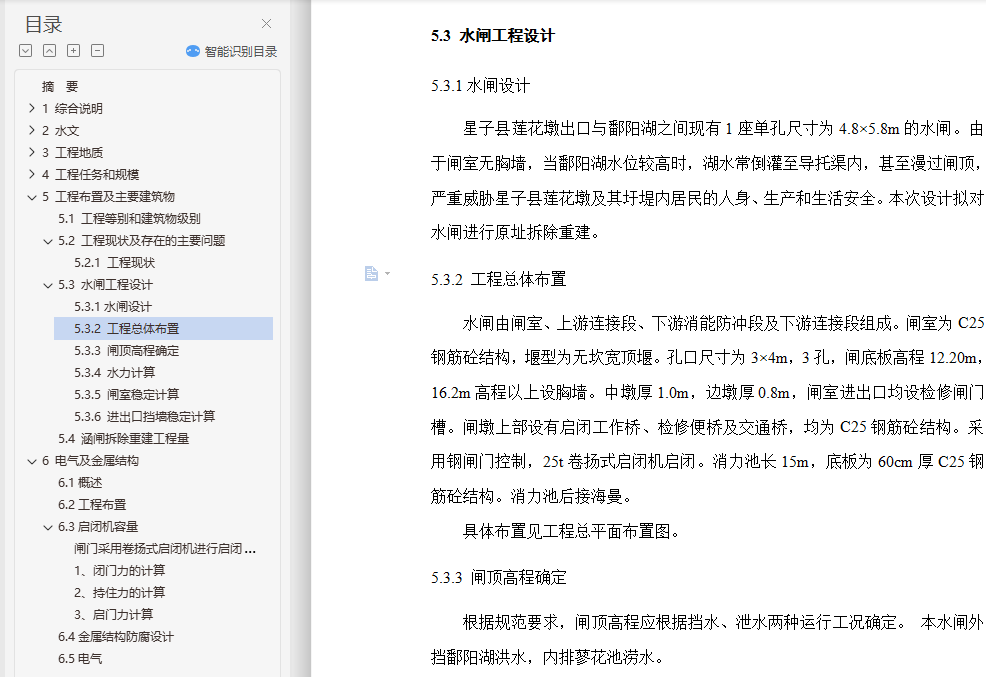Image resolution: width=986 pixels, height=677 pixels.
Task: Go to 3、启门力计算
Action: [x=113, y=615]
